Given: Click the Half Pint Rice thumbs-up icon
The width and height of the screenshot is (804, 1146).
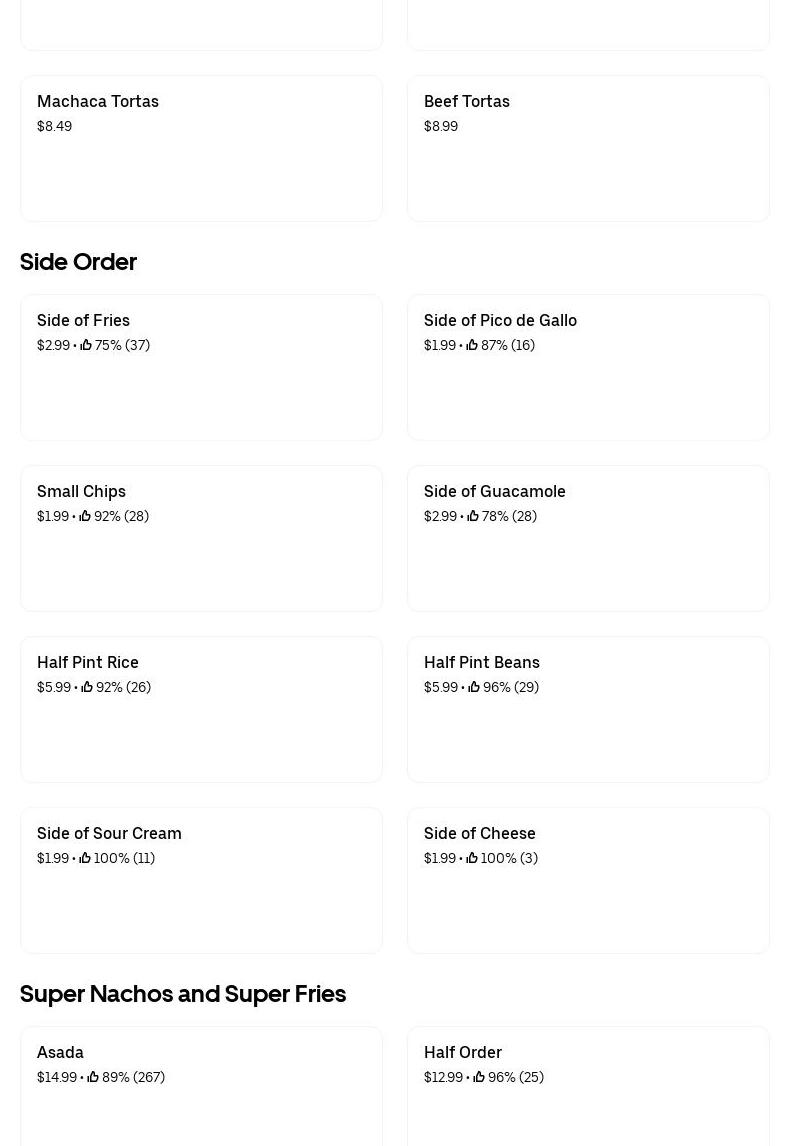Looking at the screenshot, I should tap(87, 687).
